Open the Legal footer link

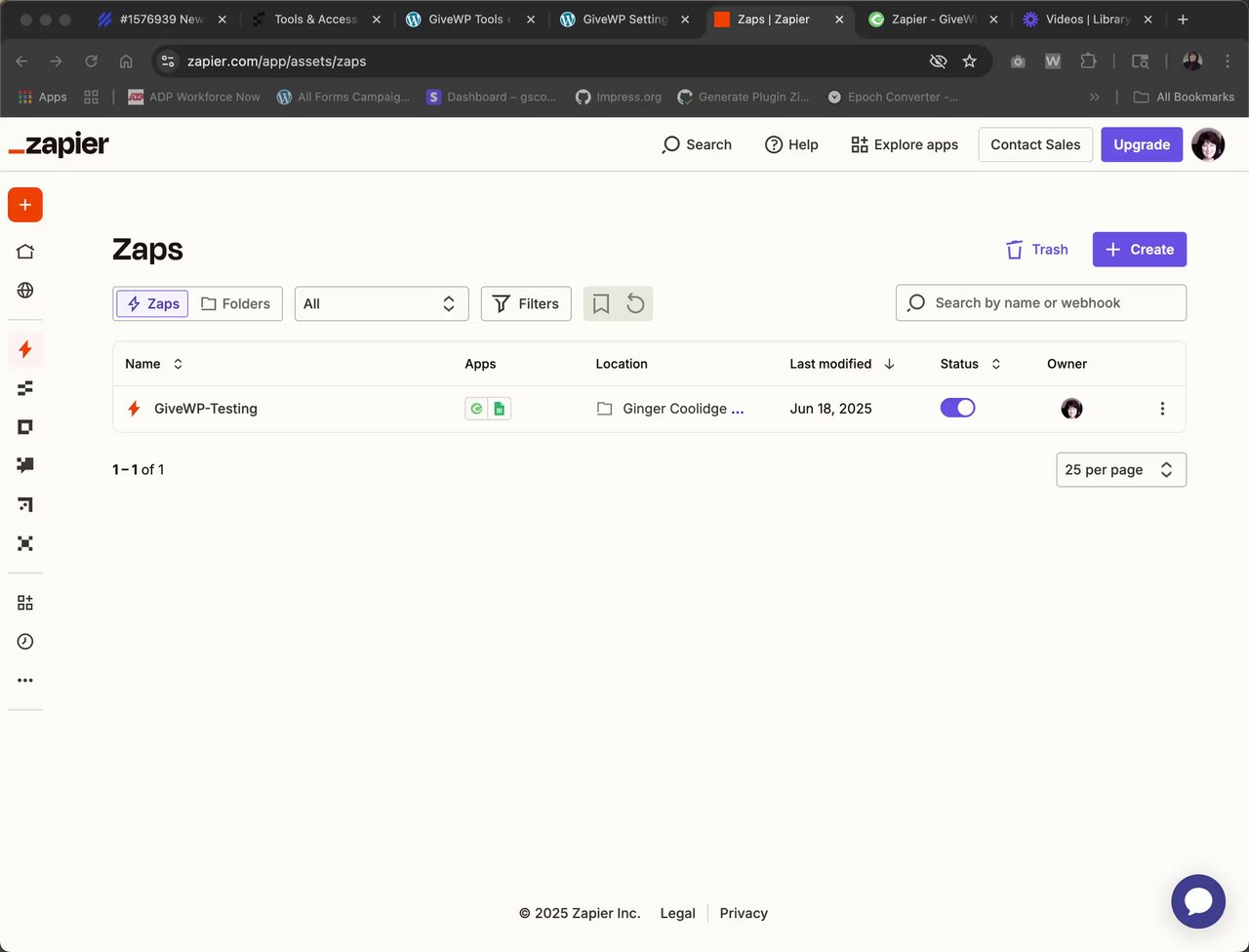point(677,913)
